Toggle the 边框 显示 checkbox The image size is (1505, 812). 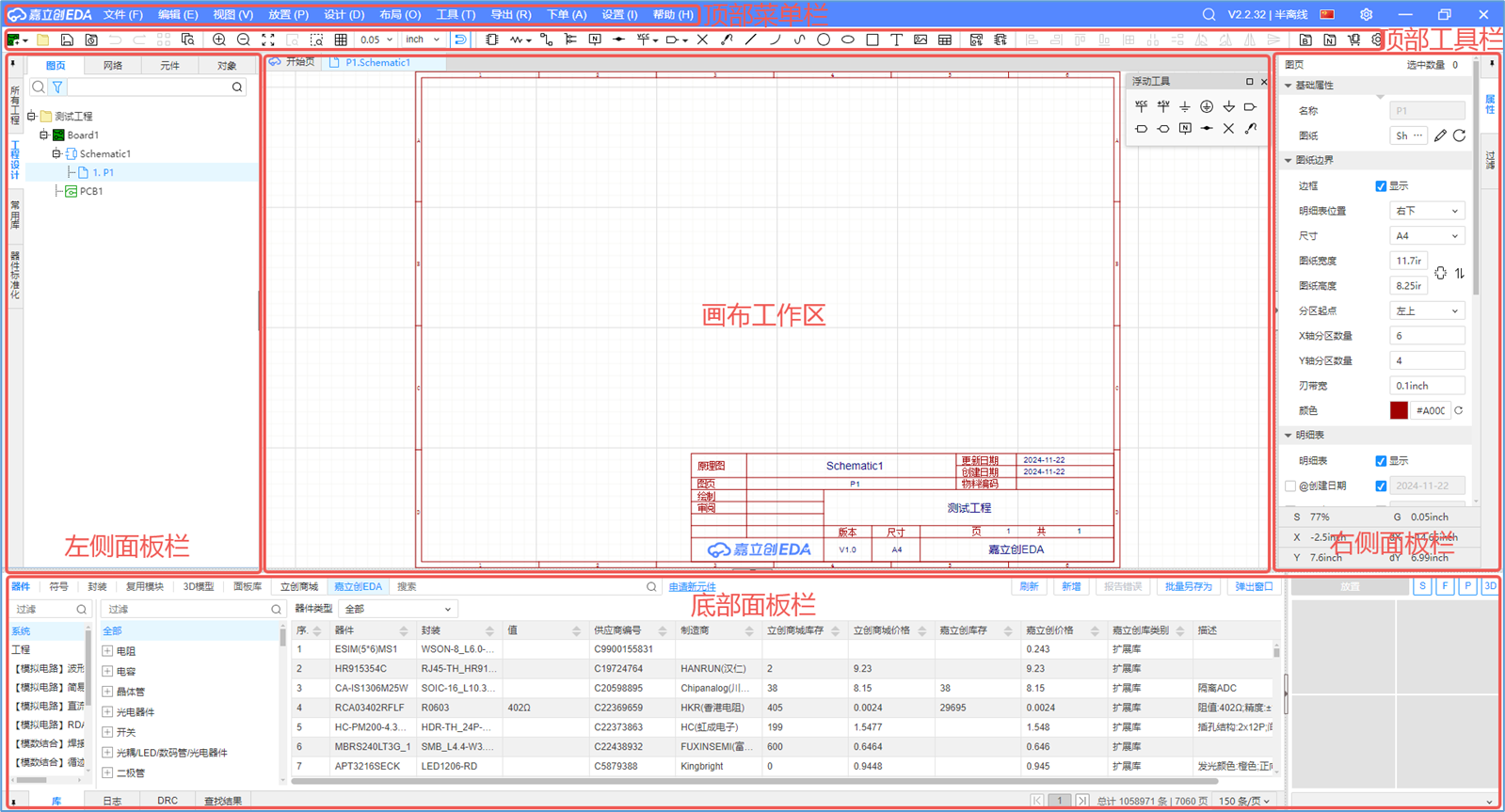[1381, 186]
